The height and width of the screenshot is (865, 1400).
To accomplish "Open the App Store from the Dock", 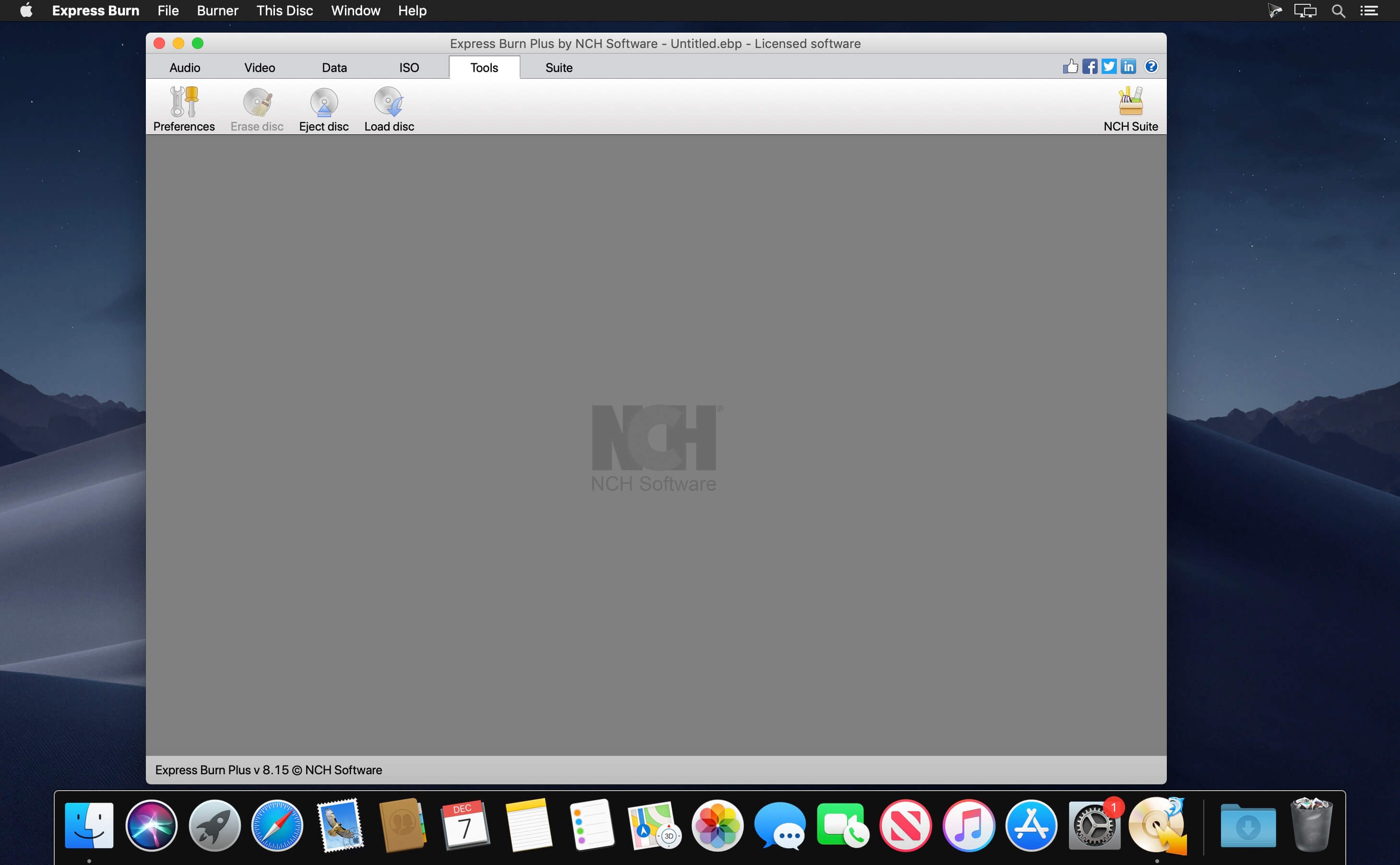I will click(x=1031, y=825).
